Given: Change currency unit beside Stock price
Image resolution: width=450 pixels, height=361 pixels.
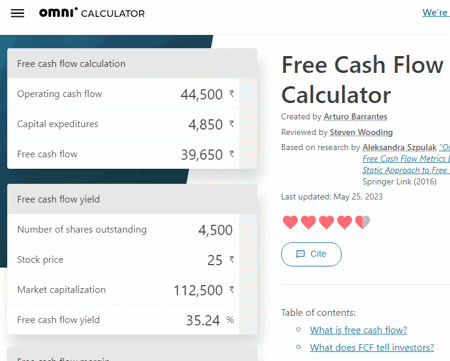Looking at the screenshot, I should click(231, 260).
